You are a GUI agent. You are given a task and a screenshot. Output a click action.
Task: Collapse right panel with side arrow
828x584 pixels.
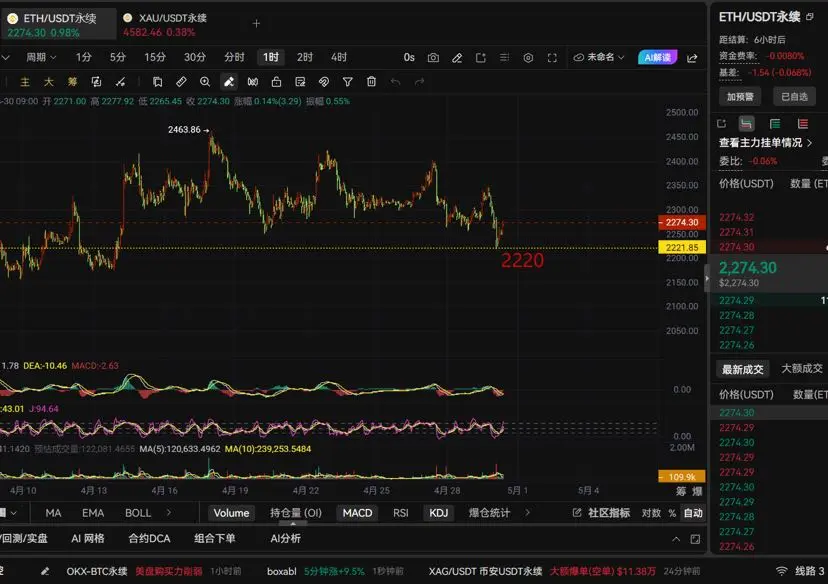pos(707,278)
